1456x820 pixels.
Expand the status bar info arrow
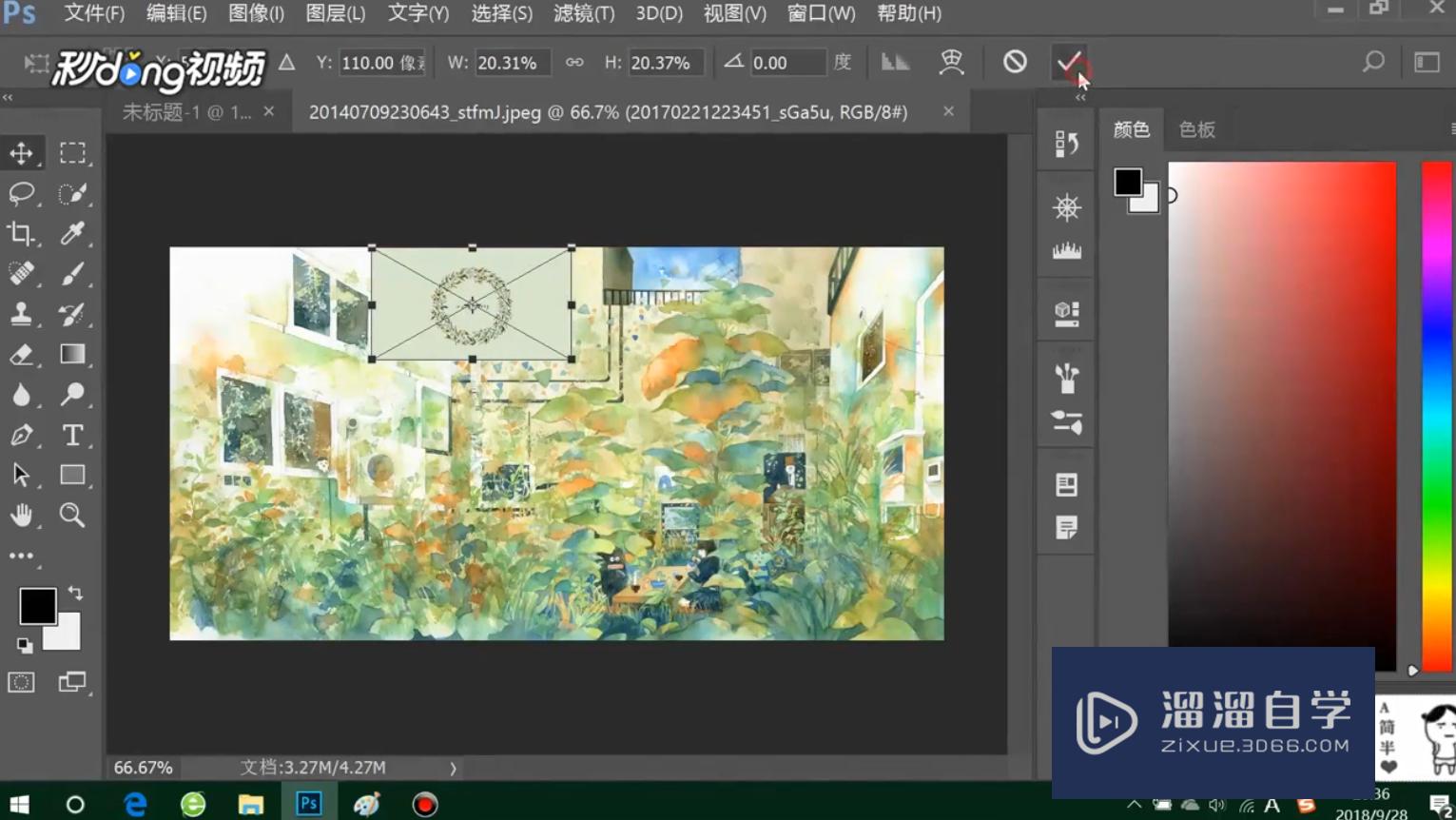click(453, 768)
